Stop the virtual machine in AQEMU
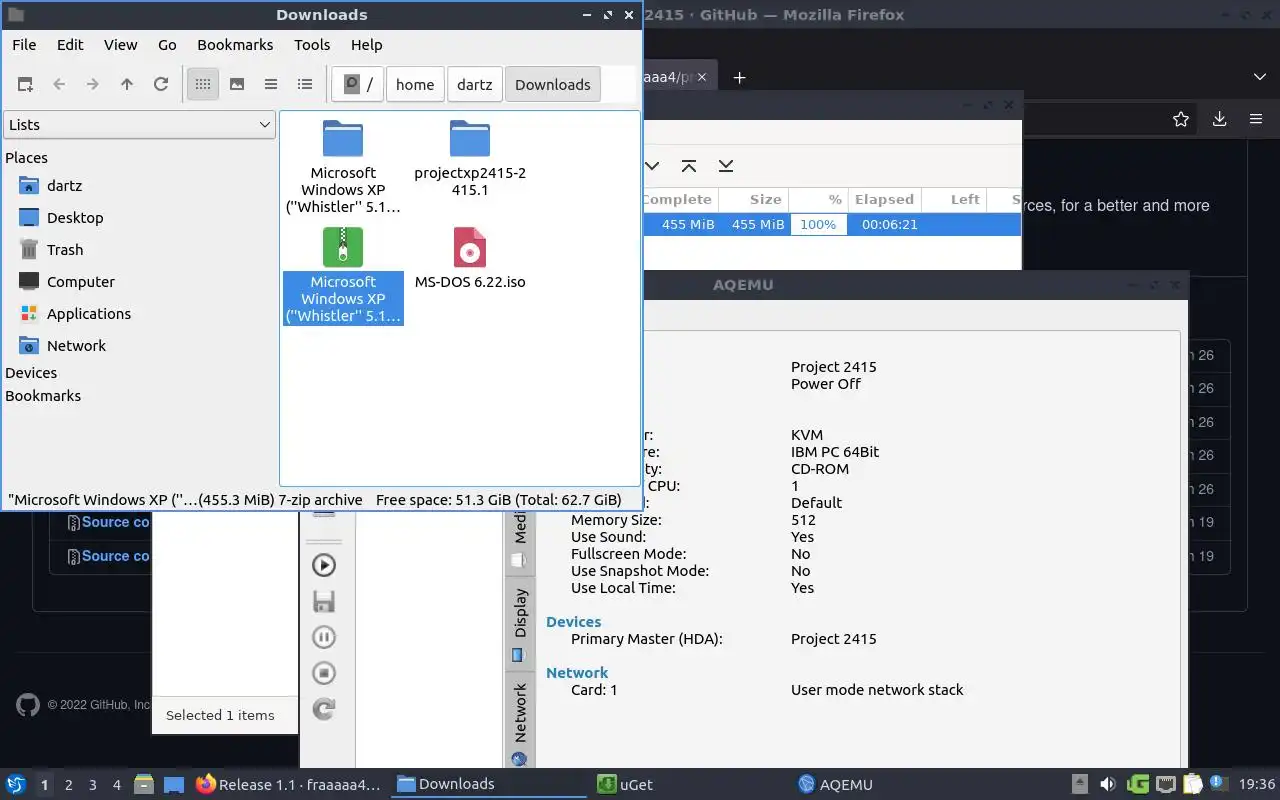This screenshot has height=800, width=1280. point(324,673)
